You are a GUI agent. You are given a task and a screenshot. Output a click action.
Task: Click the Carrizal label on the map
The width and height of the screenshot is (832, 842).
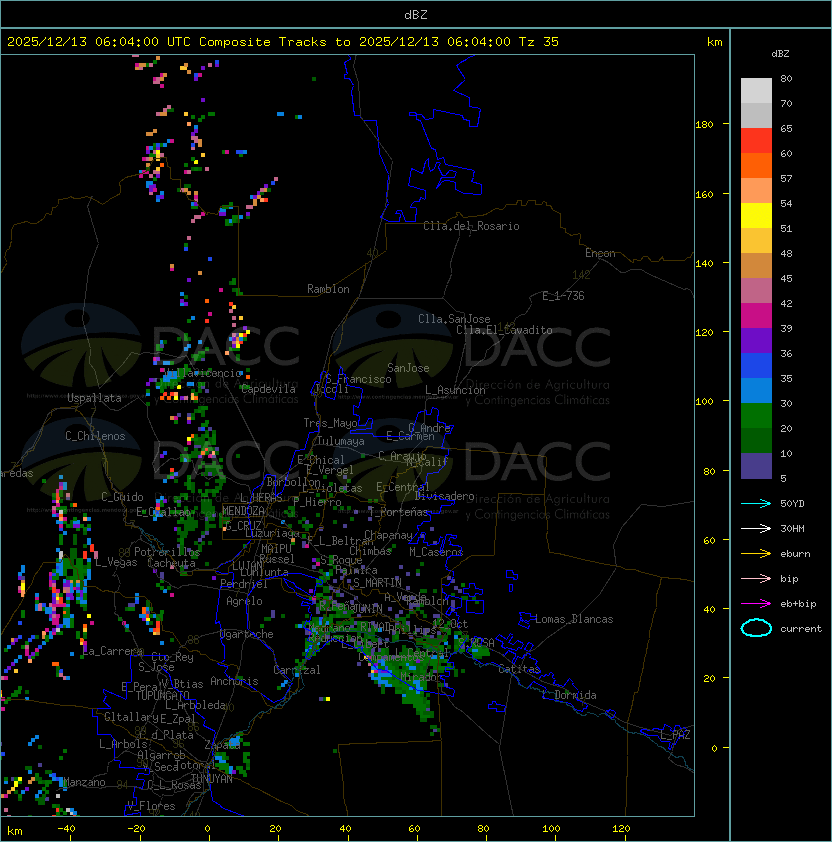pyautogui.click(x=297, y=670)
